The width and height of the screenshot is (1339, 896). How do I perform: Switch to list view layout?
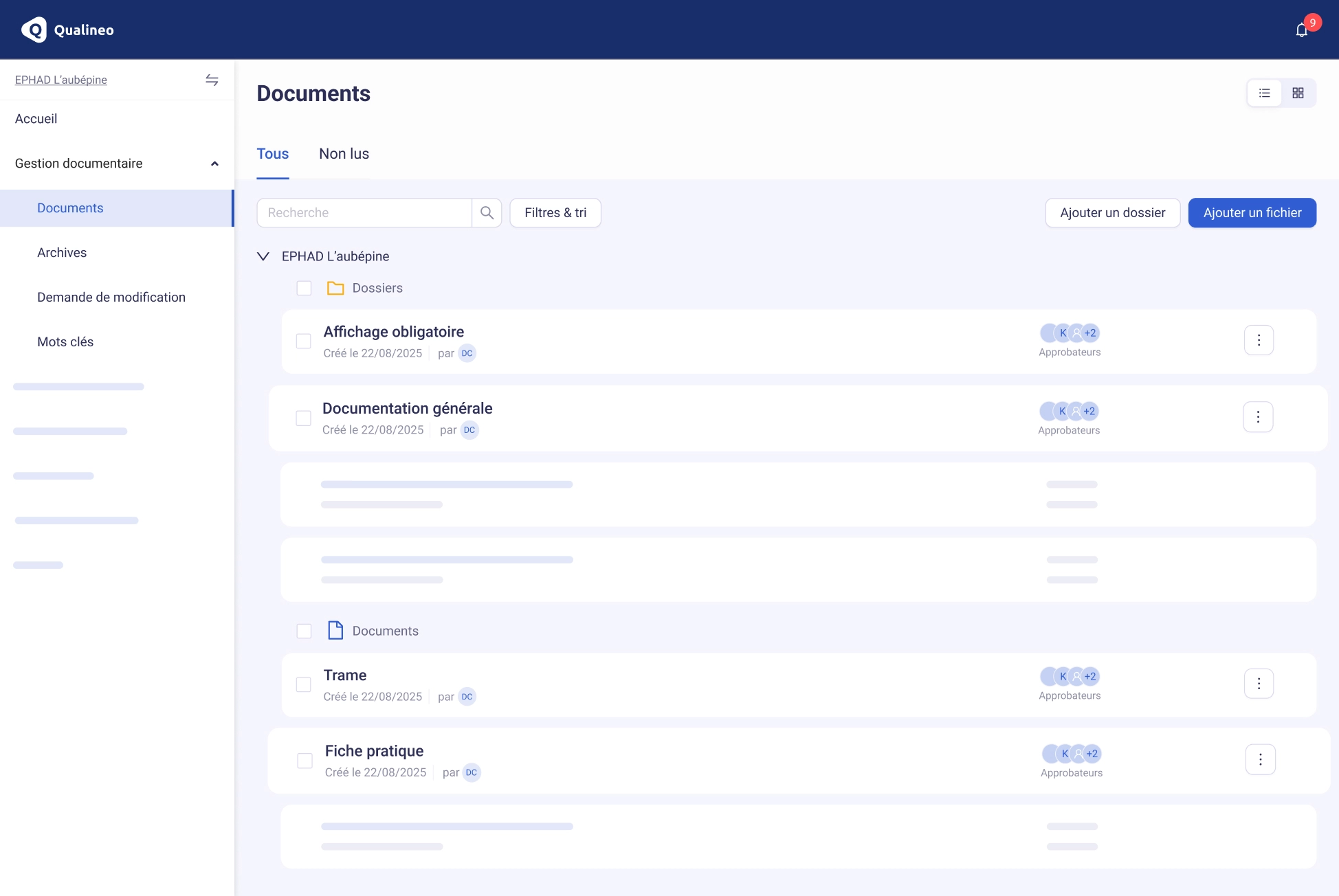click(1264, 93)
